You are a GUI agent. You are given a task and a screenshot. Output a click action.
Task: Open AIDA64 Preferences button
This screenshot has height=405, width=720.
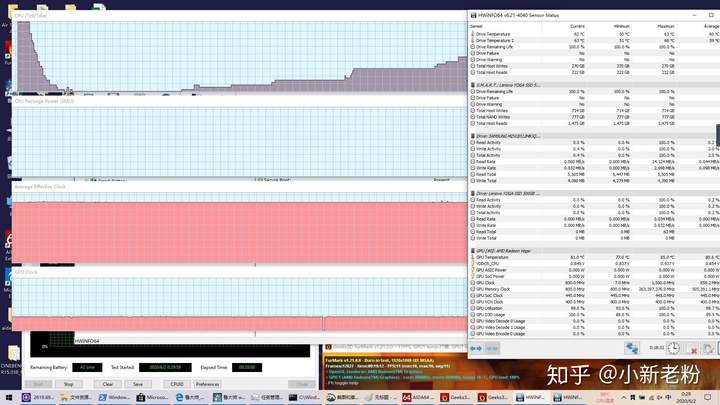pyautogui.click(x=207, y=384)
